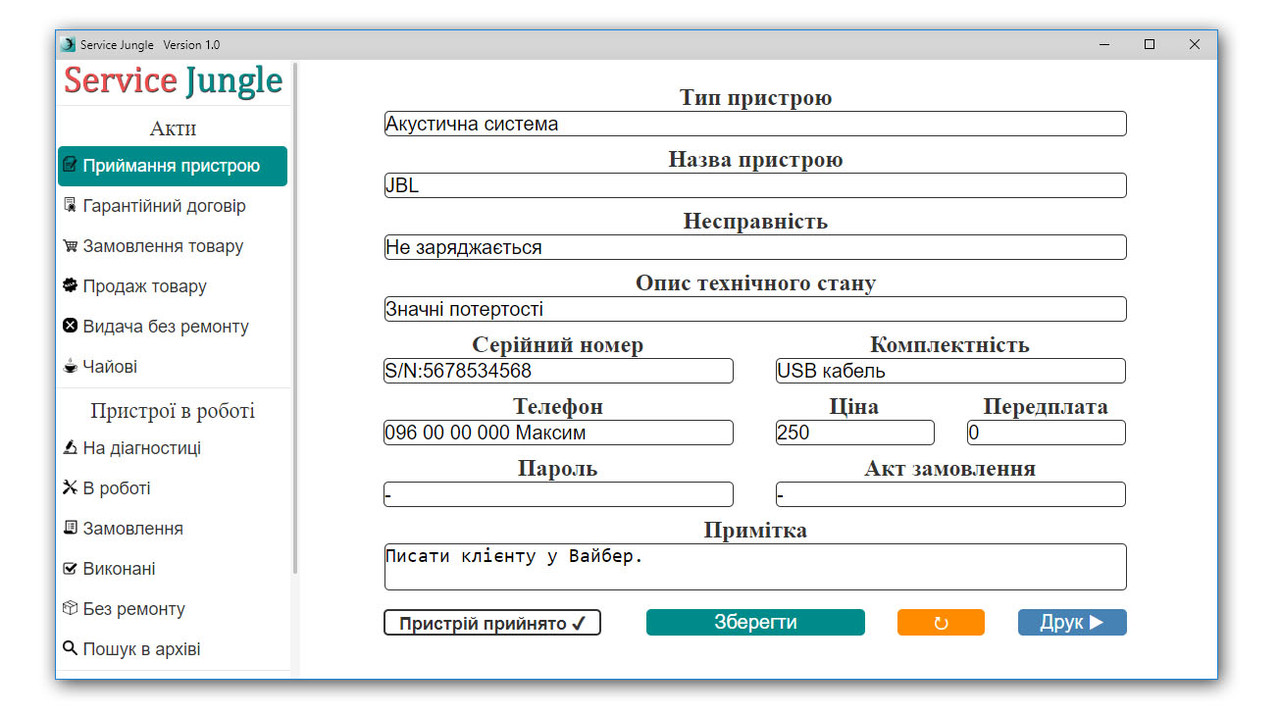
Task: Click the coffee cup icon beside Чайові
Action: (70, 367)
